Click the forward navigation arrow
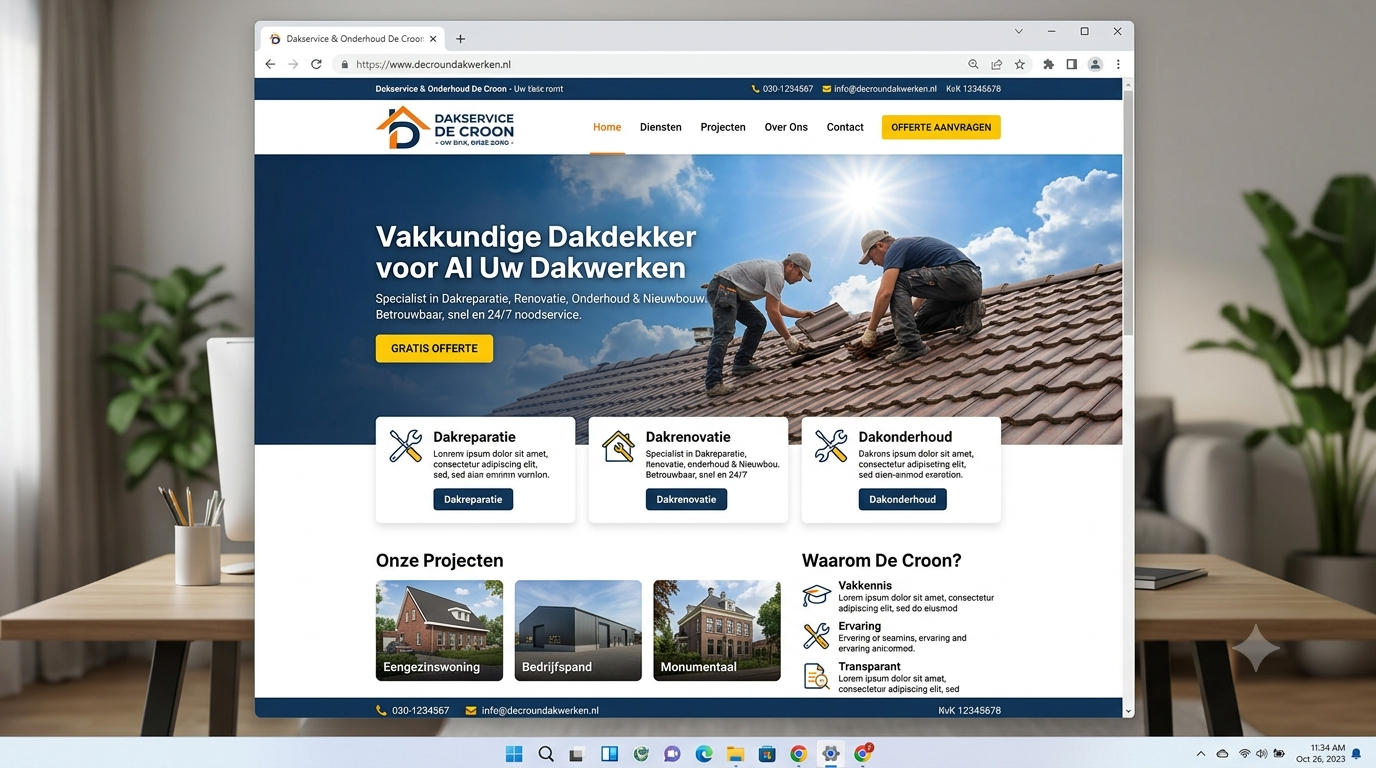Viewport: 1376px width, 768px height. click(293, 64)
